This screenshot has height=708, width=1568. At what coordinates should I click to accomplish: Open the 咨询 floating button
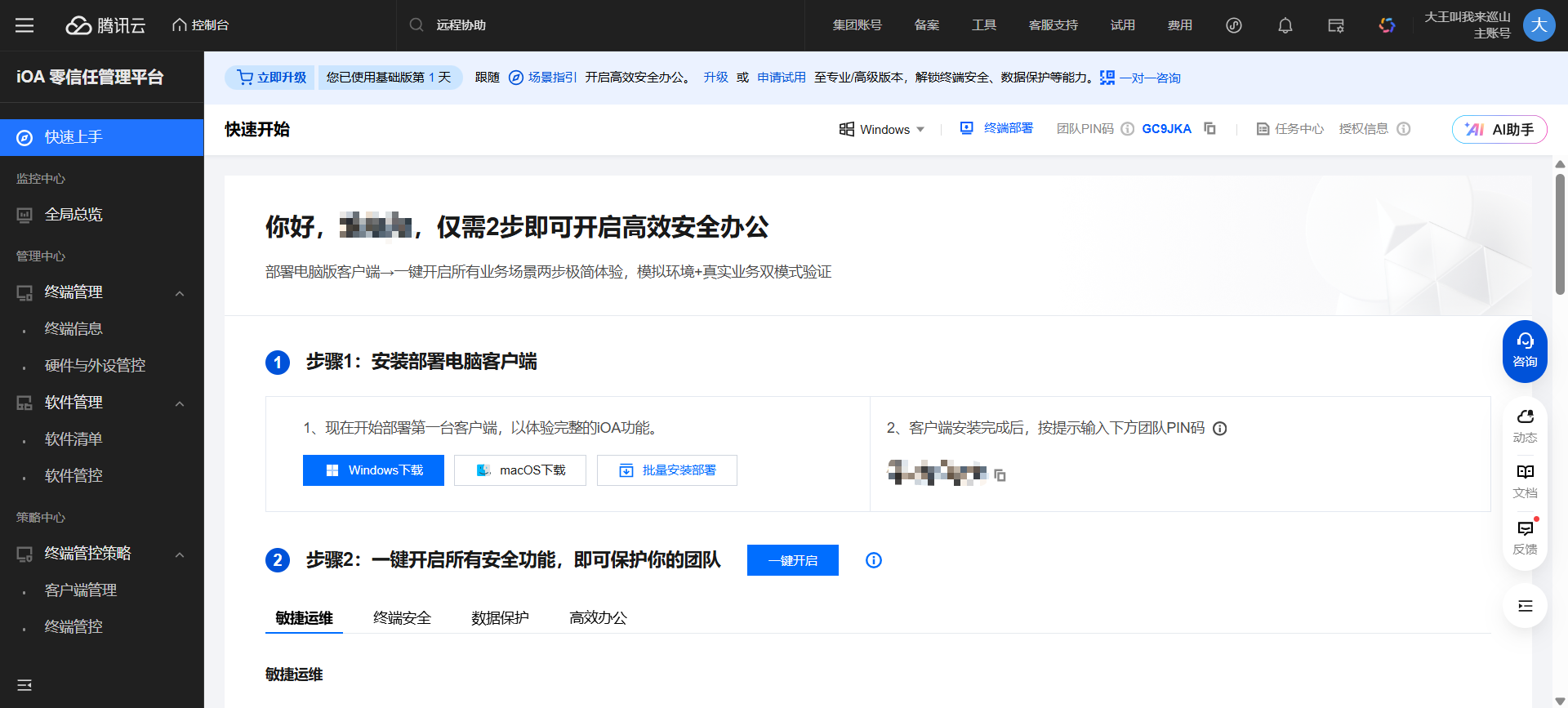tap(1525, 351)
